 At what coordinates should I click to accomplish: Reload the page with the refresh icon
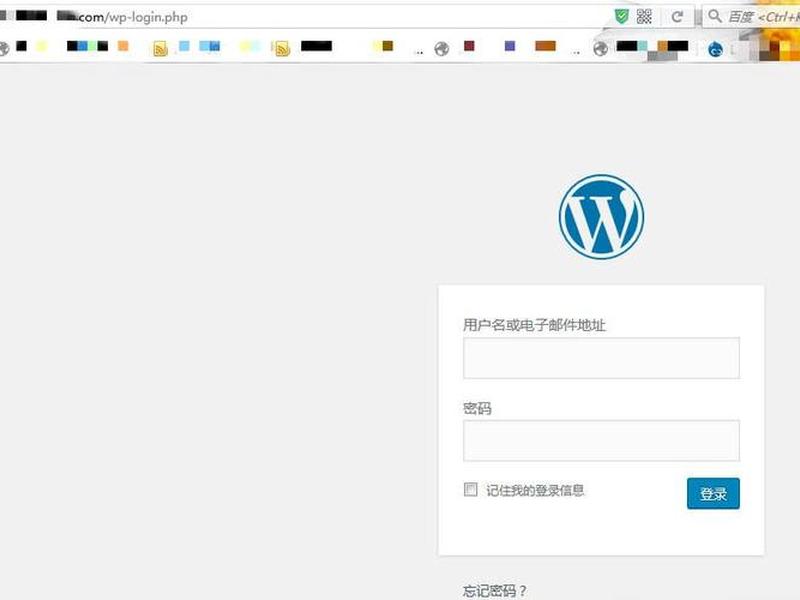coord(677,17)
